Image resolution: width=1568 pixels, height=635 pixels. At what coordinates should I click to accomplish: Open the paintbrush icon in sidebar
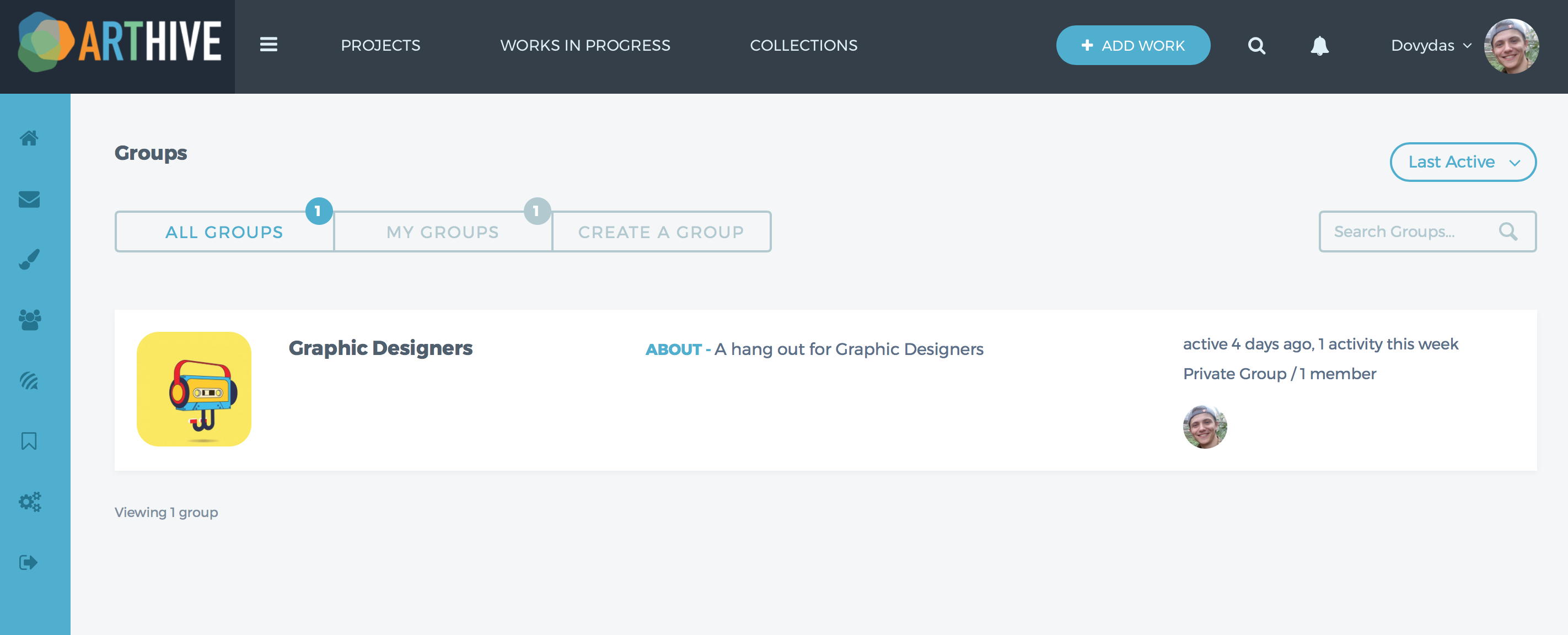click(29, 260)
